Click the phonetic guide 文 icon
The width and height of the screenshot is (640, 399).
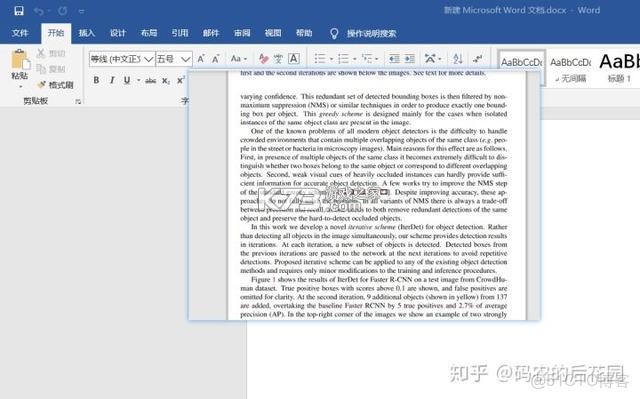click(278, 59)
